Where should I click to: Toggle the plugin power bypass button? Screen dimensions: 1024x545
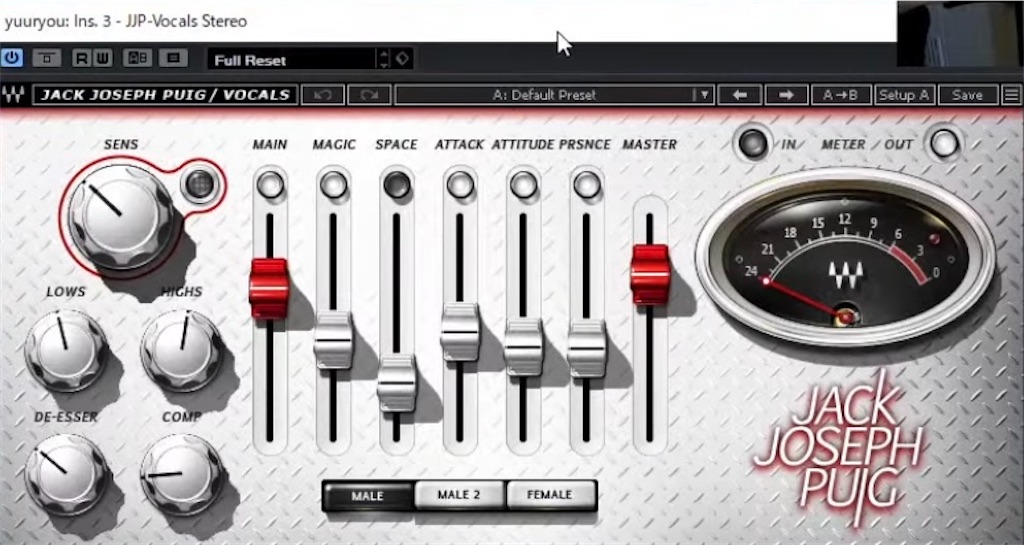11,58
